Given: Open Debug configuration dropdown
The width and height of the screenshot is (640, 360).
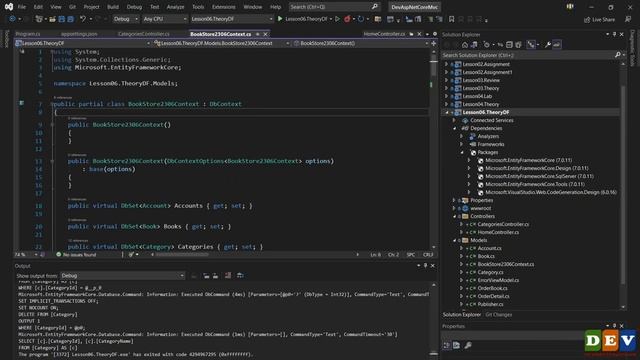Looking at the screenshot, I should 126,19.
